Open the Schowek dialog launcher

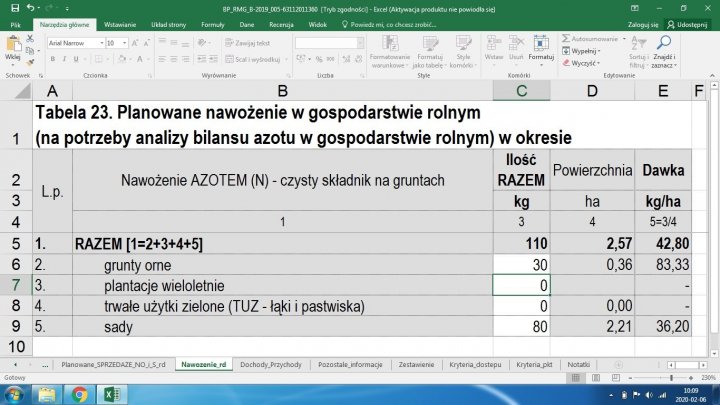click(x=41, y=76)
